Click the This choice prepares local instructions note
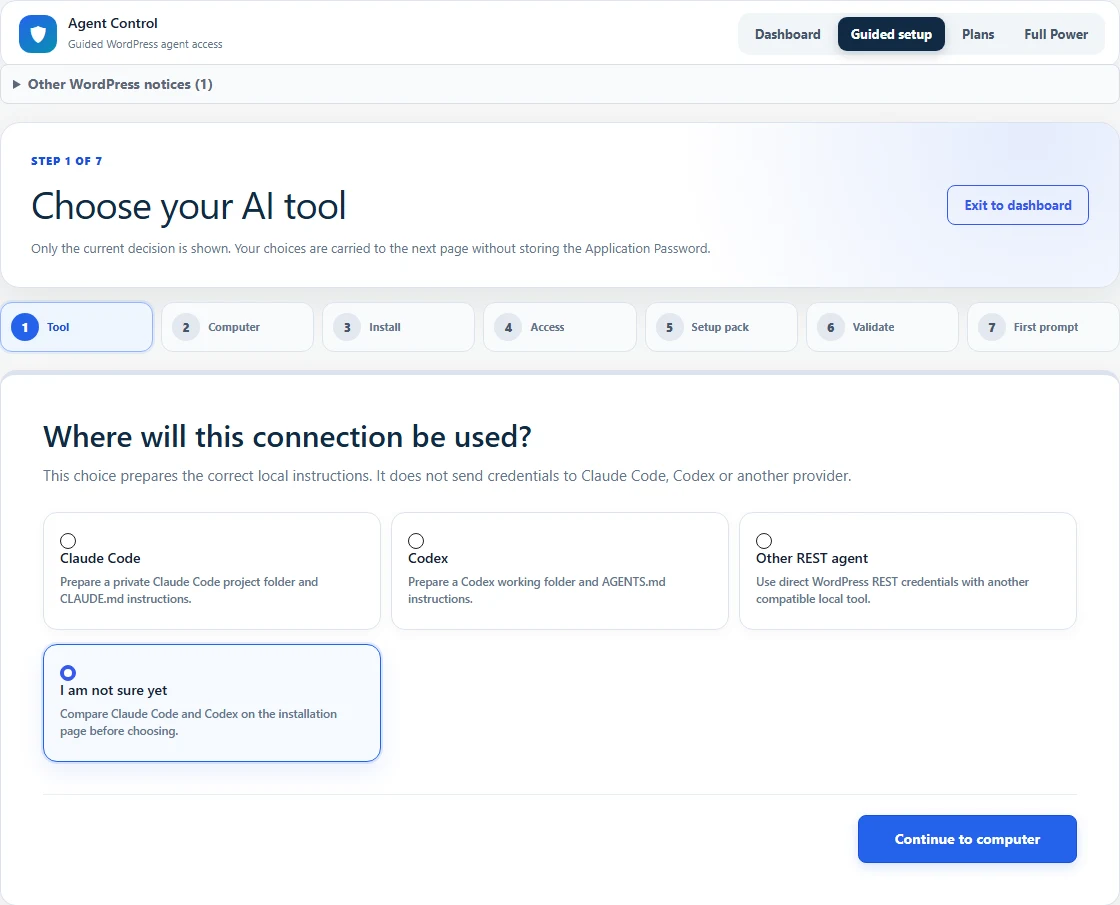 pyautogui.click(x=447, y=476)
